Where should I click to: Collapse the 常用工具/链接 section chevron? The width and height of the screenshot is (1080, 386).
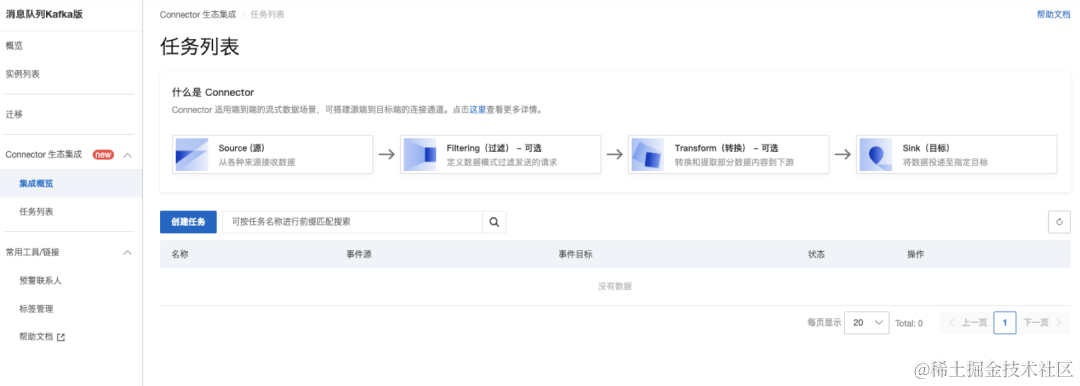click(127, 253)
